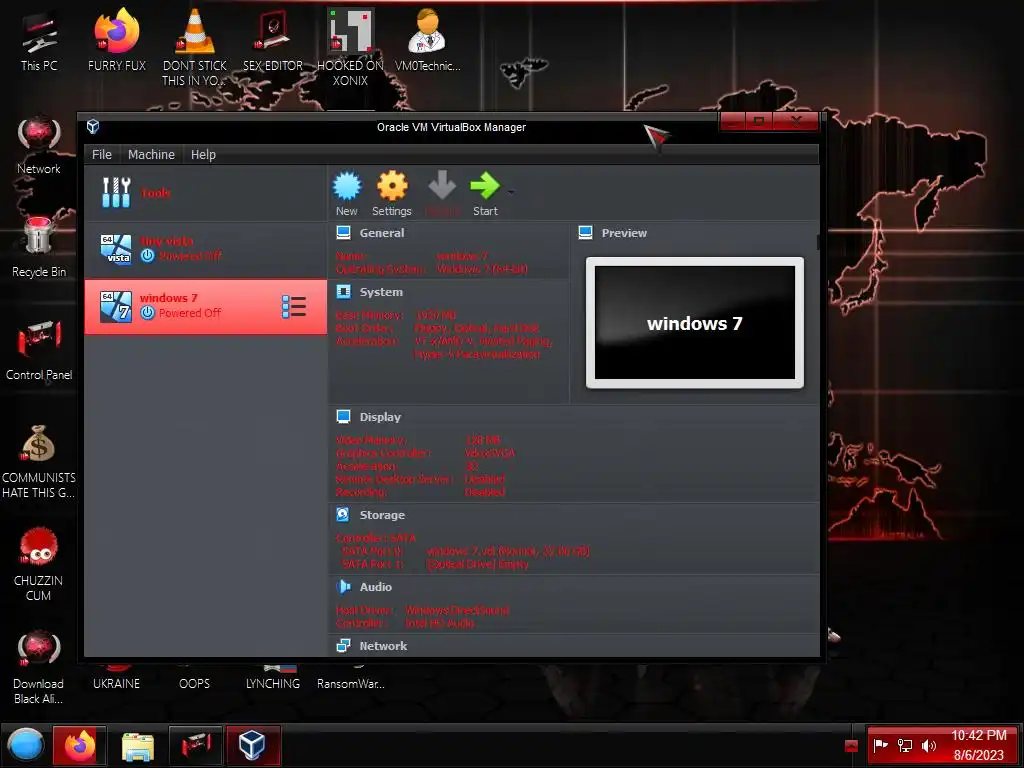Click the Preview panel header
The width and height of the screenshot is (1024, 768).
coord(624,233)
